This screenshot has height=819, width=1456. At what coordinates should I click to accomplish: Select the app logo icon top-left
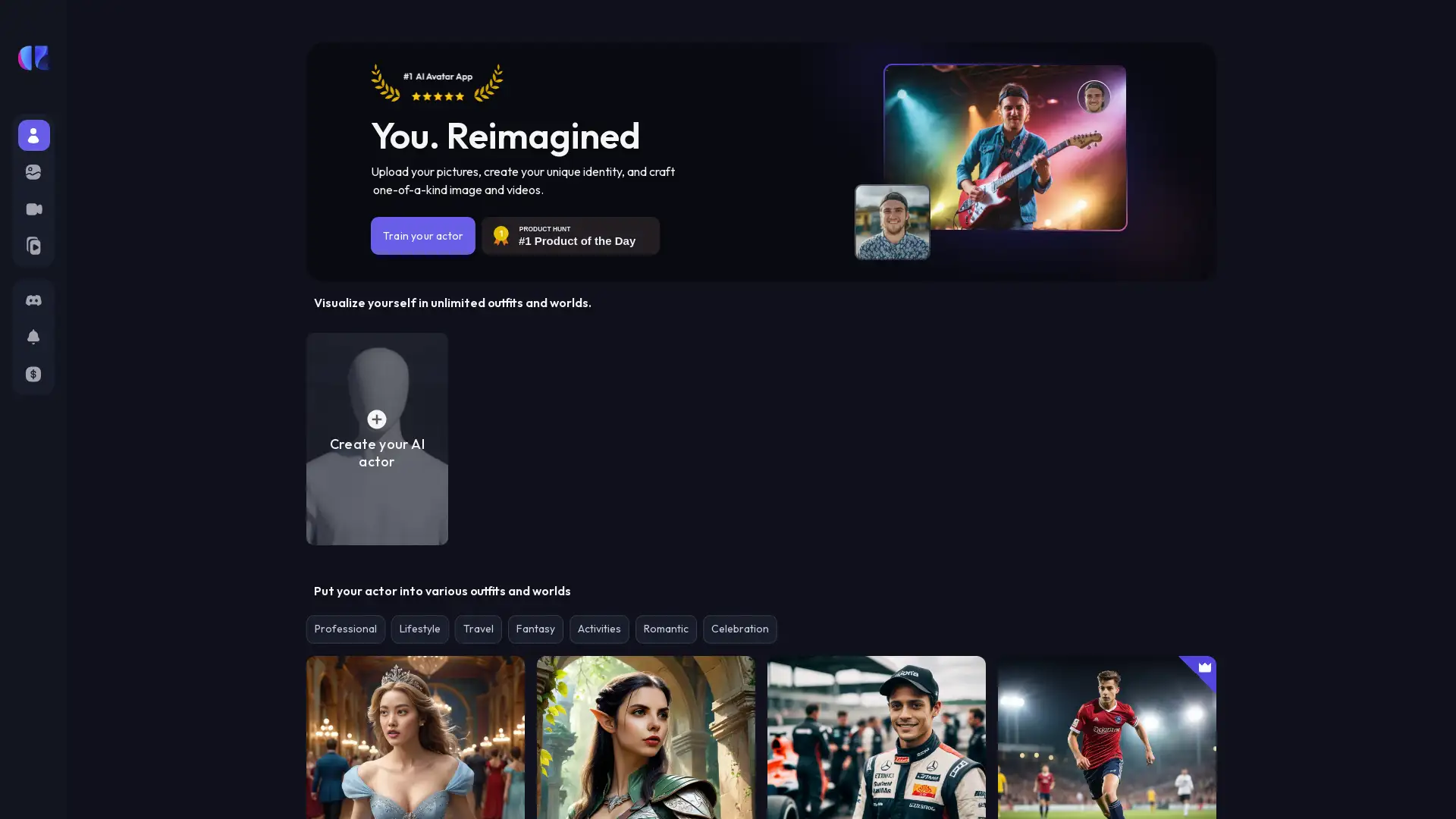click(x=33, y=58)
